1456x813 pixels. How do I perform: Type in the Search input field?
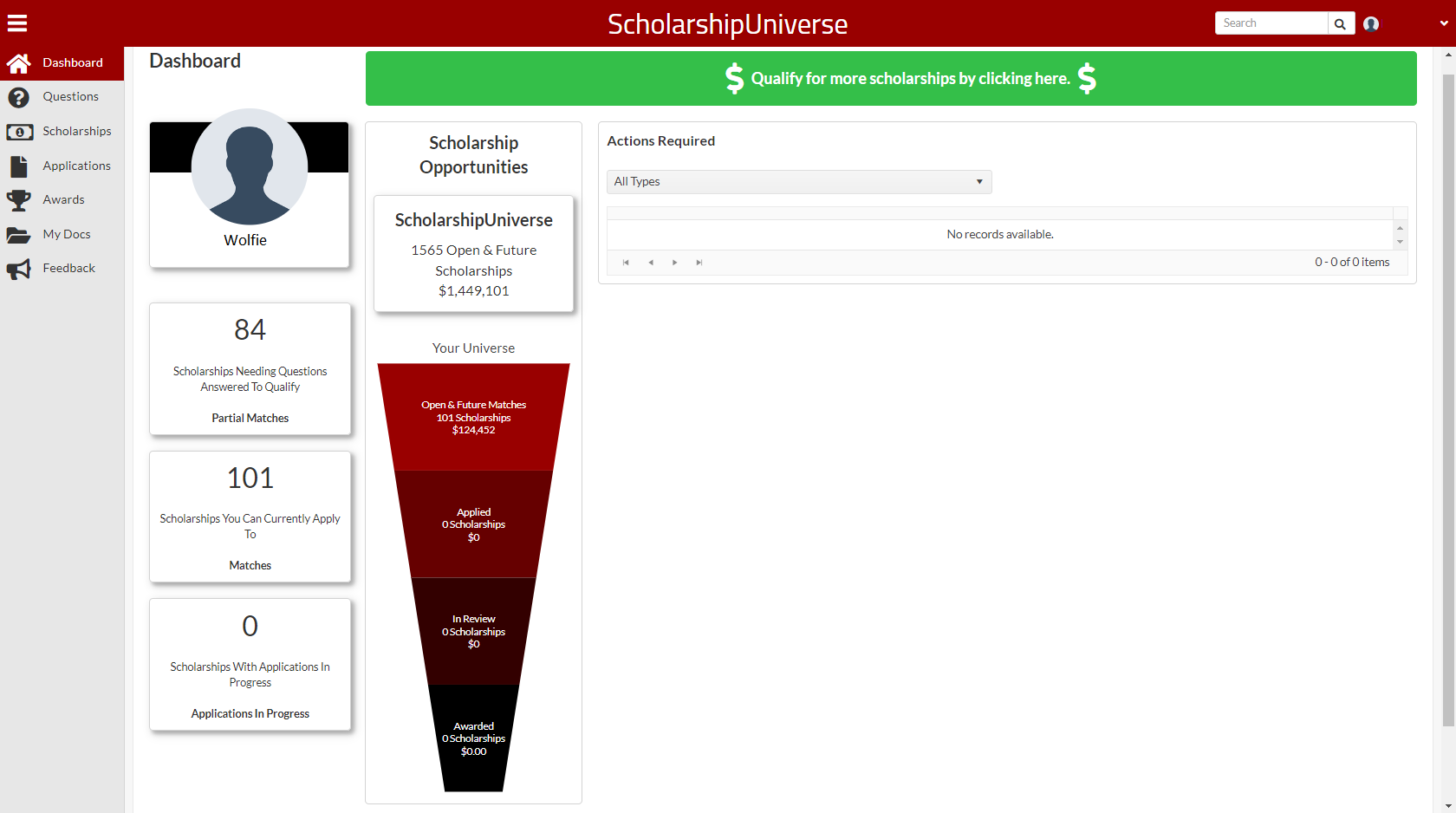pyautogui.click(x=1271, y=23)
